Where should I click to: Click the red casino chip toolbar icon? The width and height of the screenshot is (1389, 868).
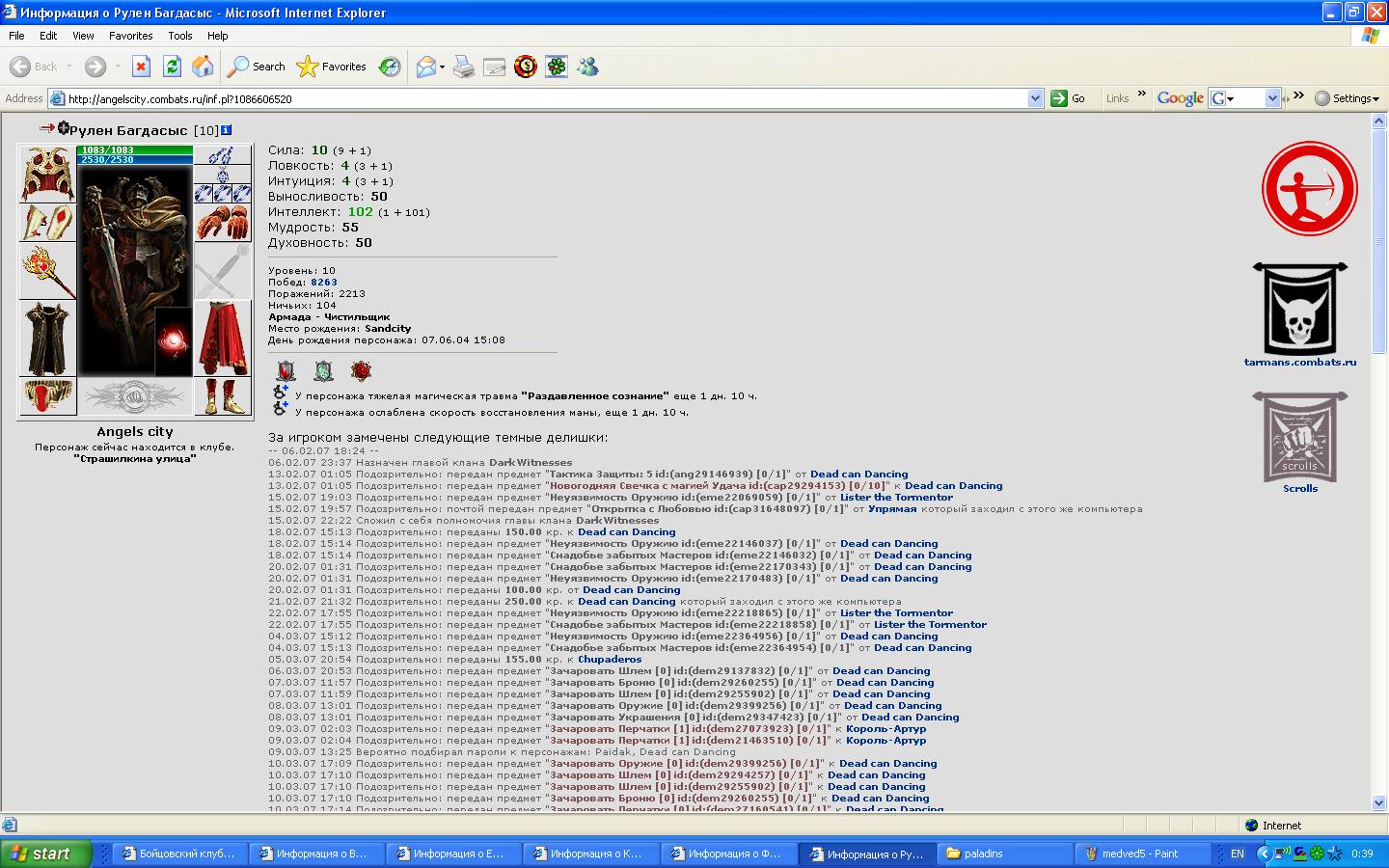(x=526, y=67)
